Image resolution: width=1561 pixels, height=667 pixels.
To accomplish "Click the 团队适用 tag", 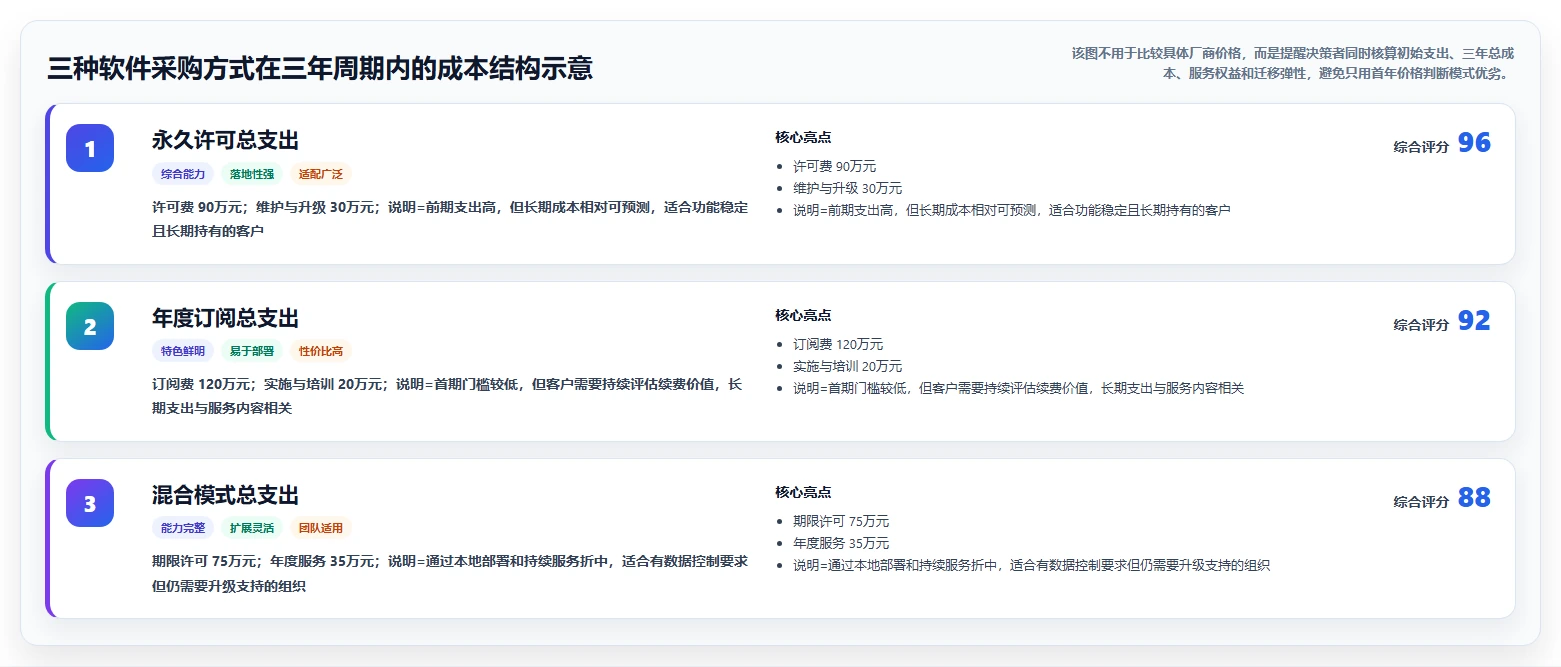I will (321, 528).
